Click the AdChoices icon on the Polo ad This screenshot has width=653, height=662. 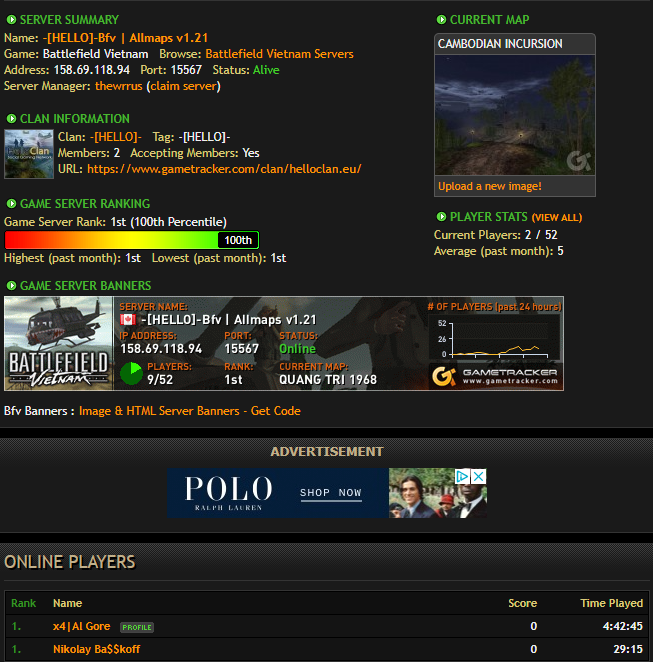pyautogui.click(x=462, y=477)
